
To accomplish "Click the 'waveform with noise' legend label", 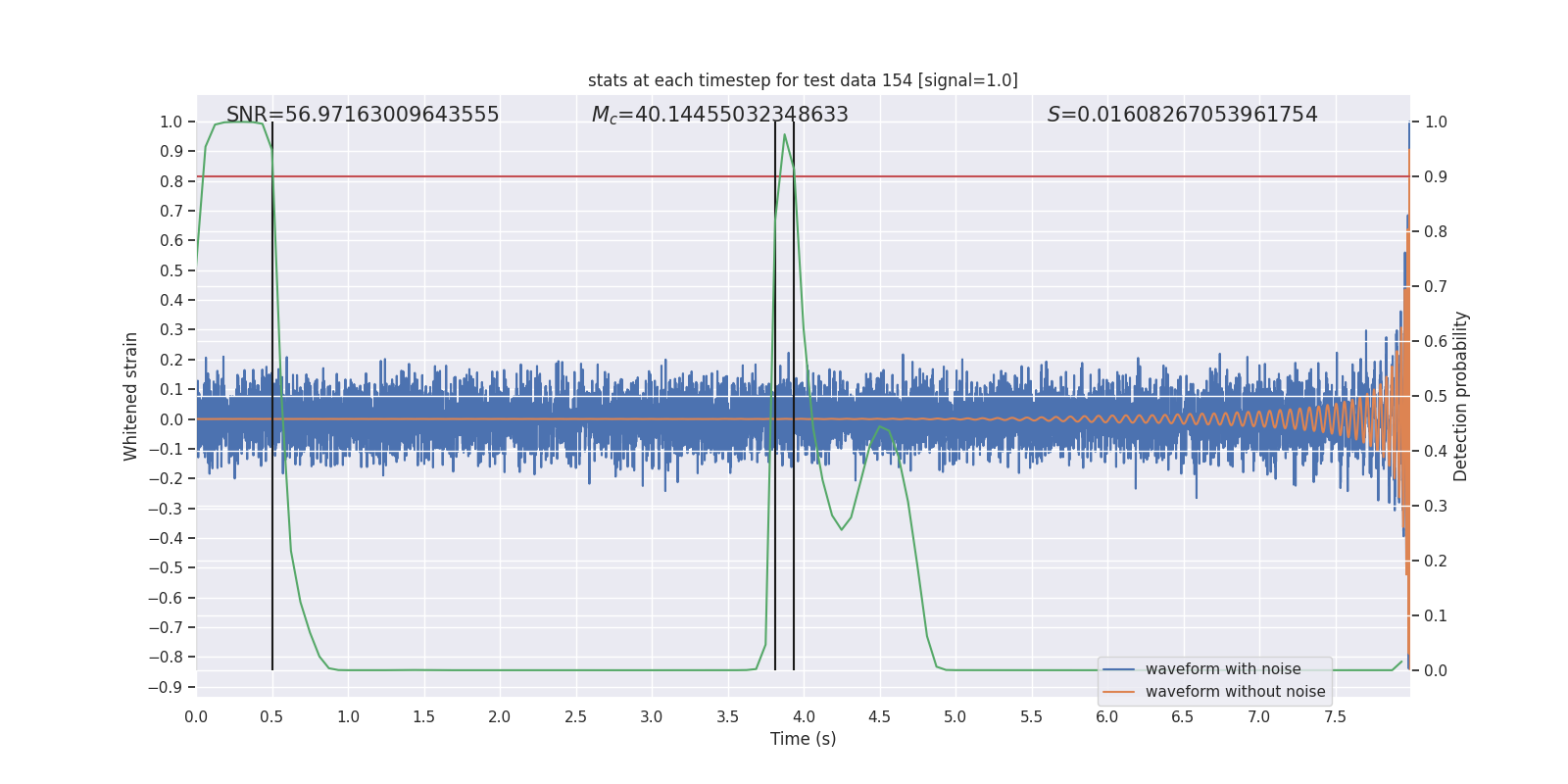I will [x=1223, y=669].
